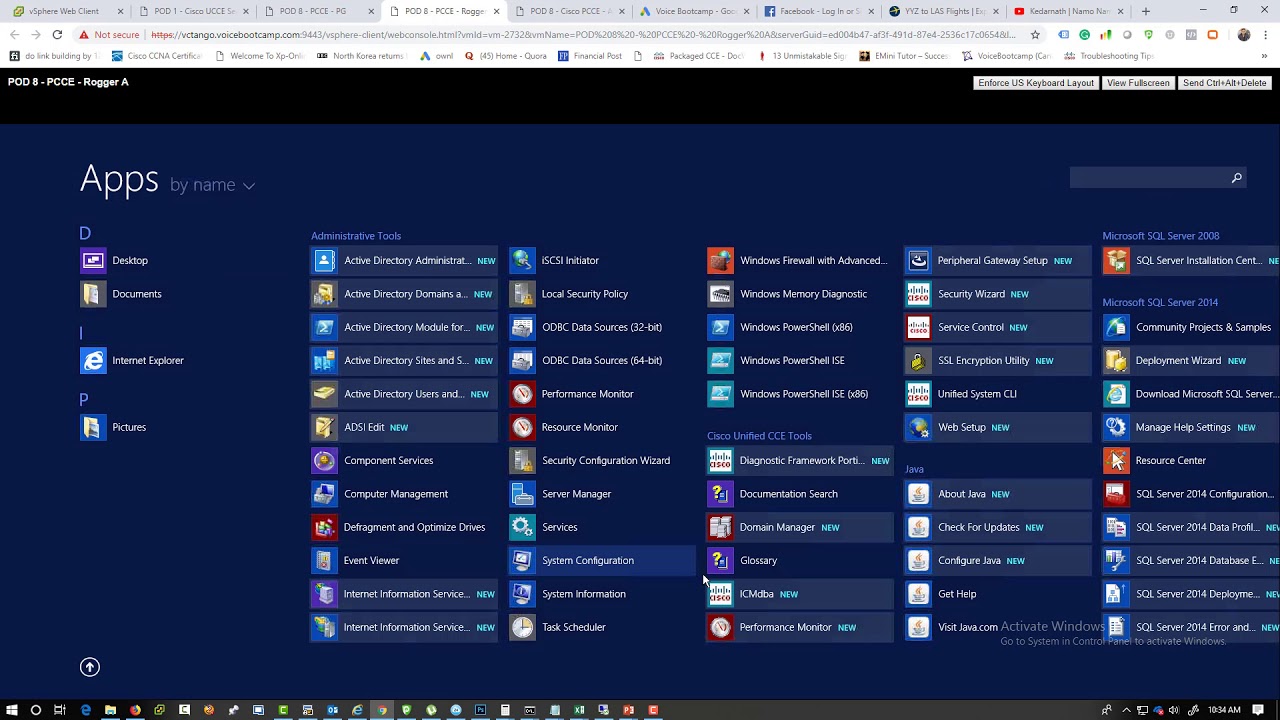Open the Pictures folder icon
The width and height of the screenshot is (1280, 720).
click(93, 428)
